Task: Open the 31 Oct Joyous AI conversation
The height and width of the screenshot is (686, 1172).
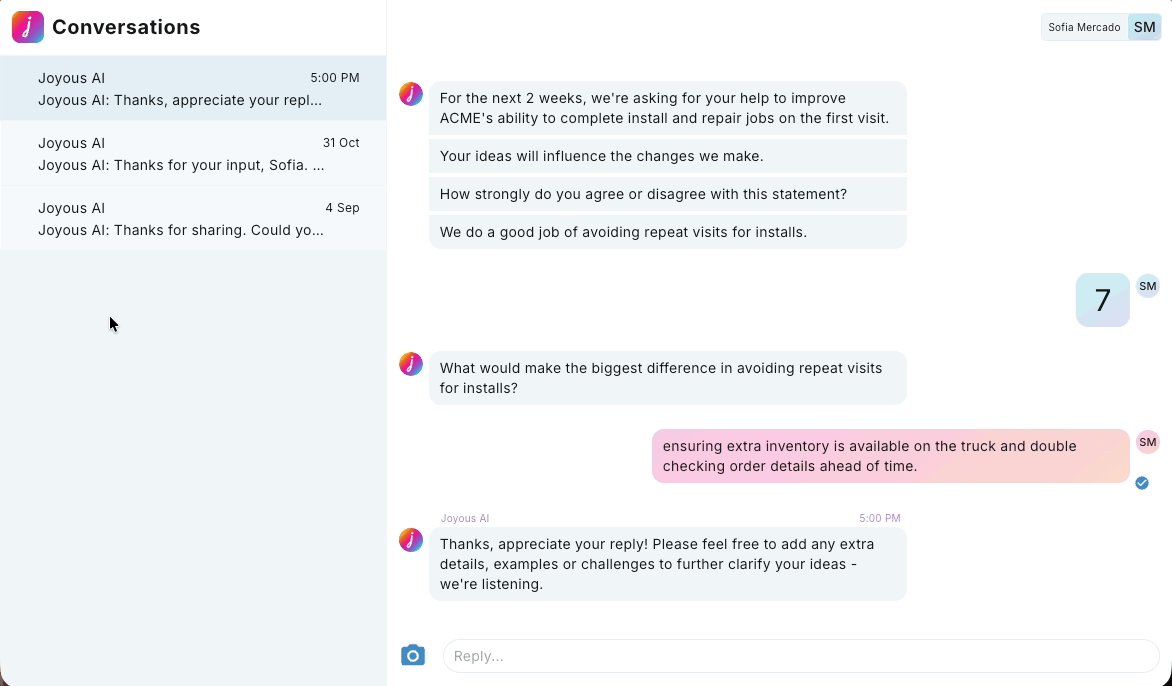Action: (193, 153)
